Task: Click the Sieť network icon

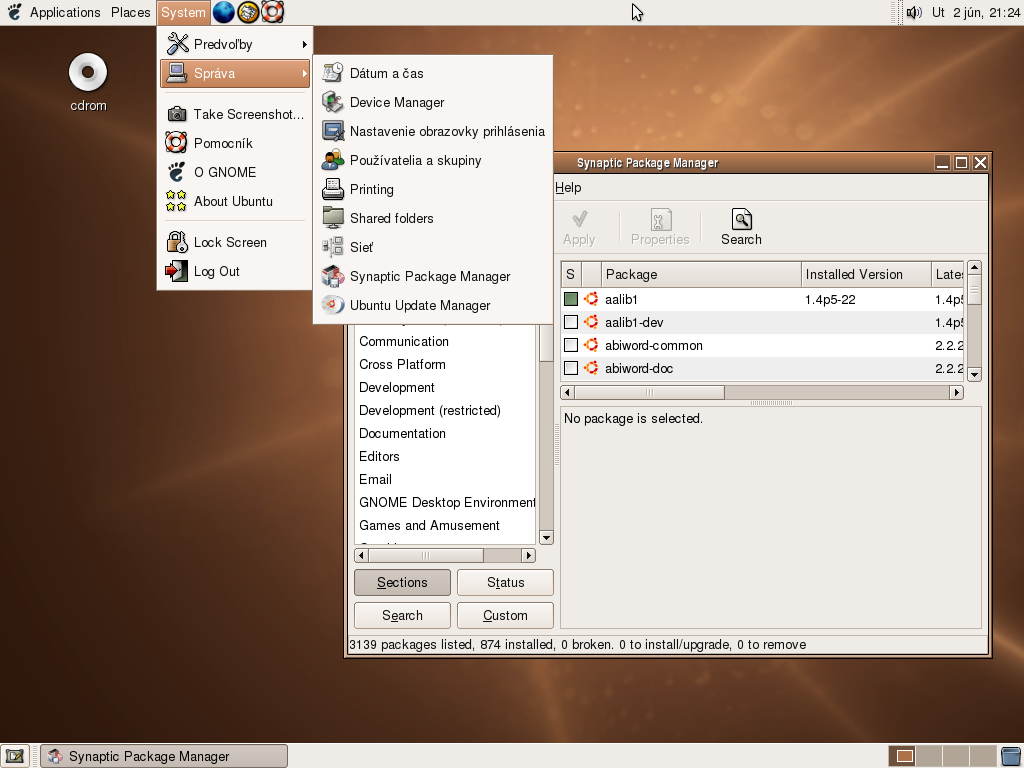Action: pos(333,247)
